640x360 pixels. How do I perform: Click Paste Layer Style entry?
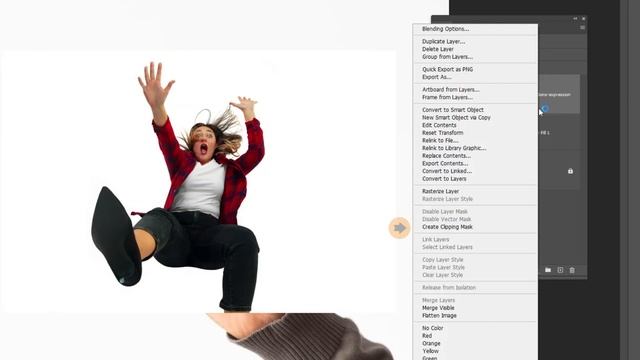(x=443, y=267)
